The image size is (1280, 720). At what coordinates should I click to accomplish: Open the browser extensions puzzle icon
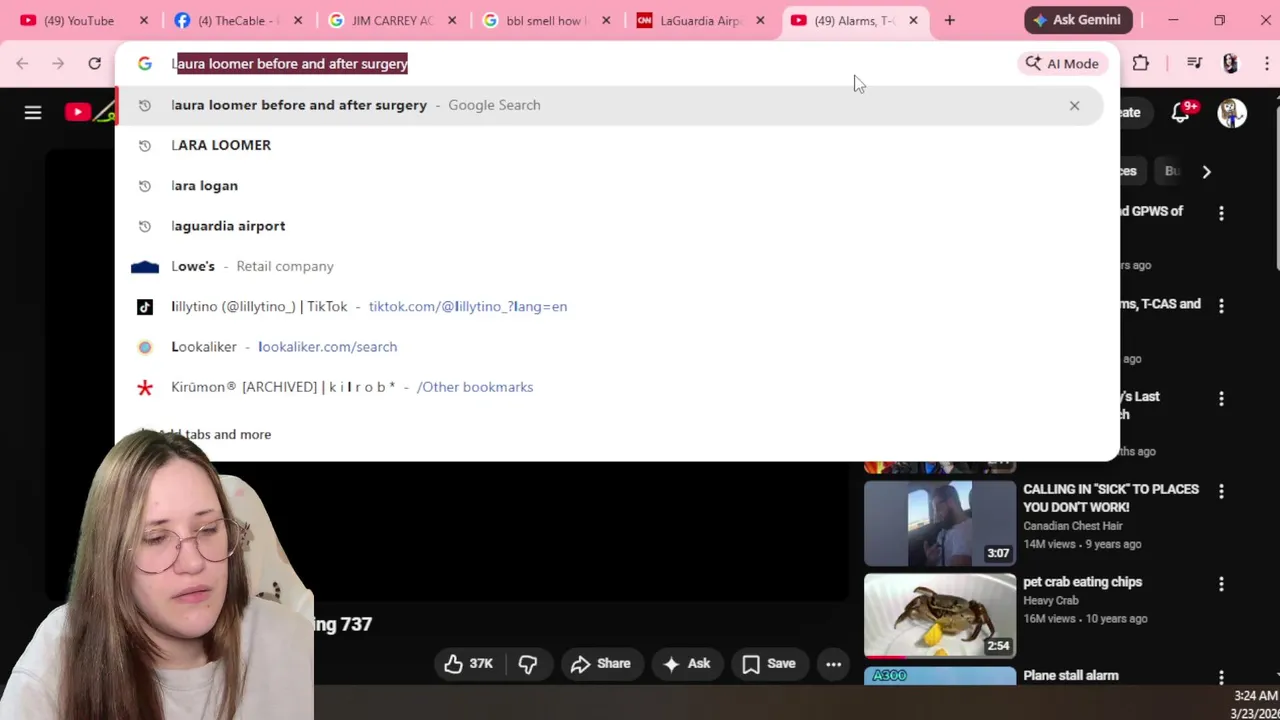1141,64
